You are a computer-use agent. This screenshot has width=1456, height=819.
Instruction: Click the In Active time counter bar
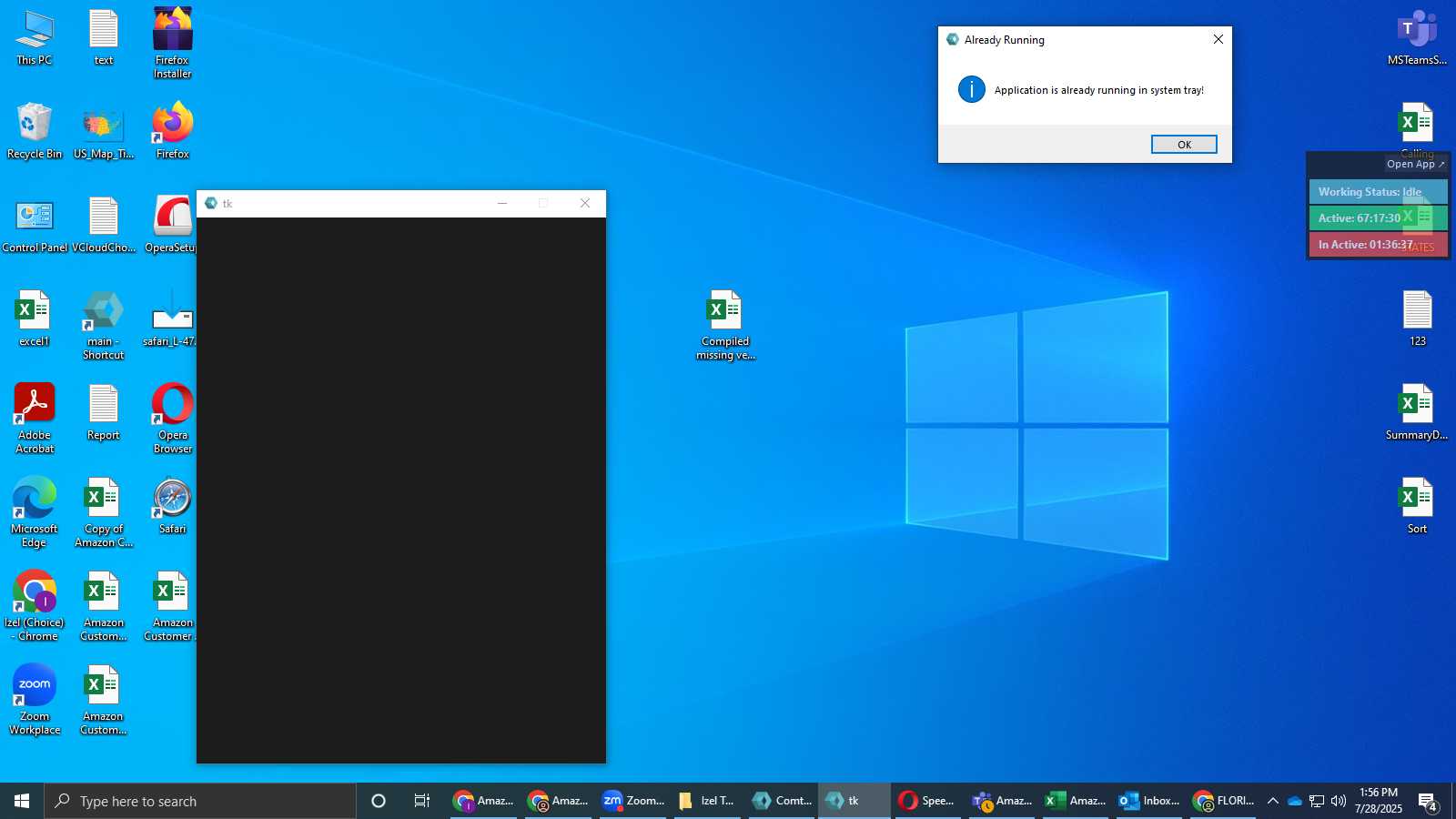click(x=1378, y=245)
